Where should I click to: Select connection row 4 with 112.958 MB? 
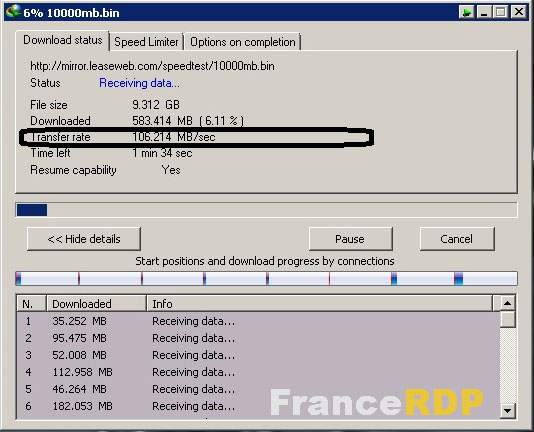tap(258, 372)
